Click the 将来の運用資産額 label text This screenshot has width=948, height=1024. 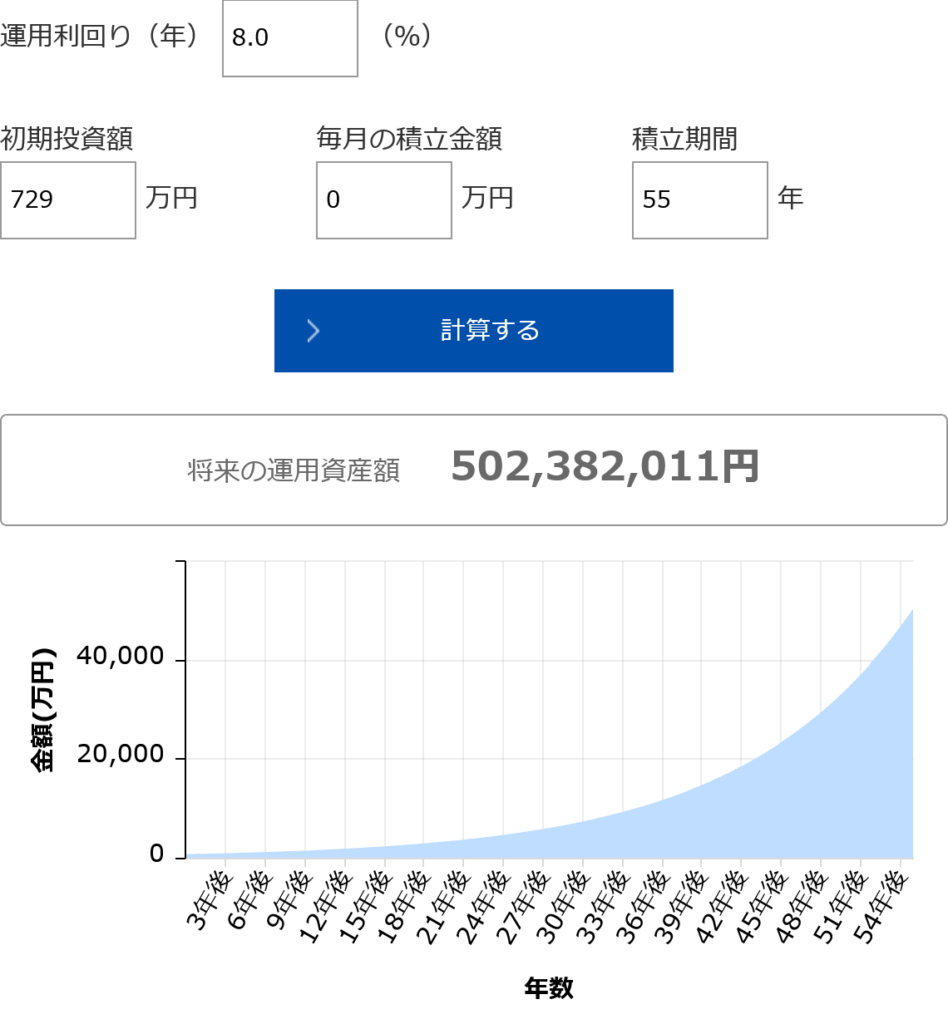click(x=293, y=472)
